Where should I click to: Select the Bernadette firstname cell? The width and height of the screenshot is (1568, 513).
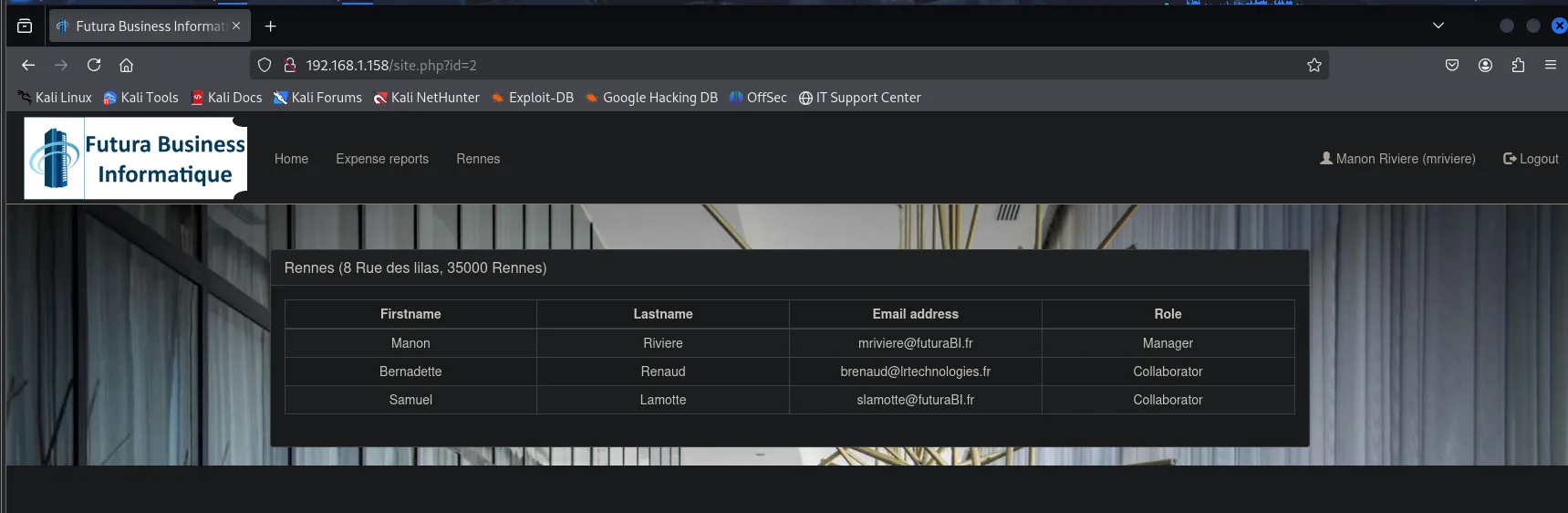pos(410,372)
